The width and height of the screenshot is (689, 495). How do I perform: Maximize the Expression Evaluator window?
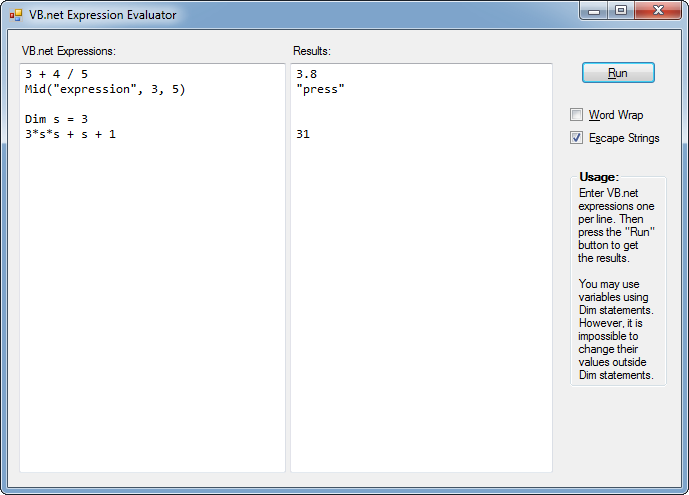coord(620,11)
